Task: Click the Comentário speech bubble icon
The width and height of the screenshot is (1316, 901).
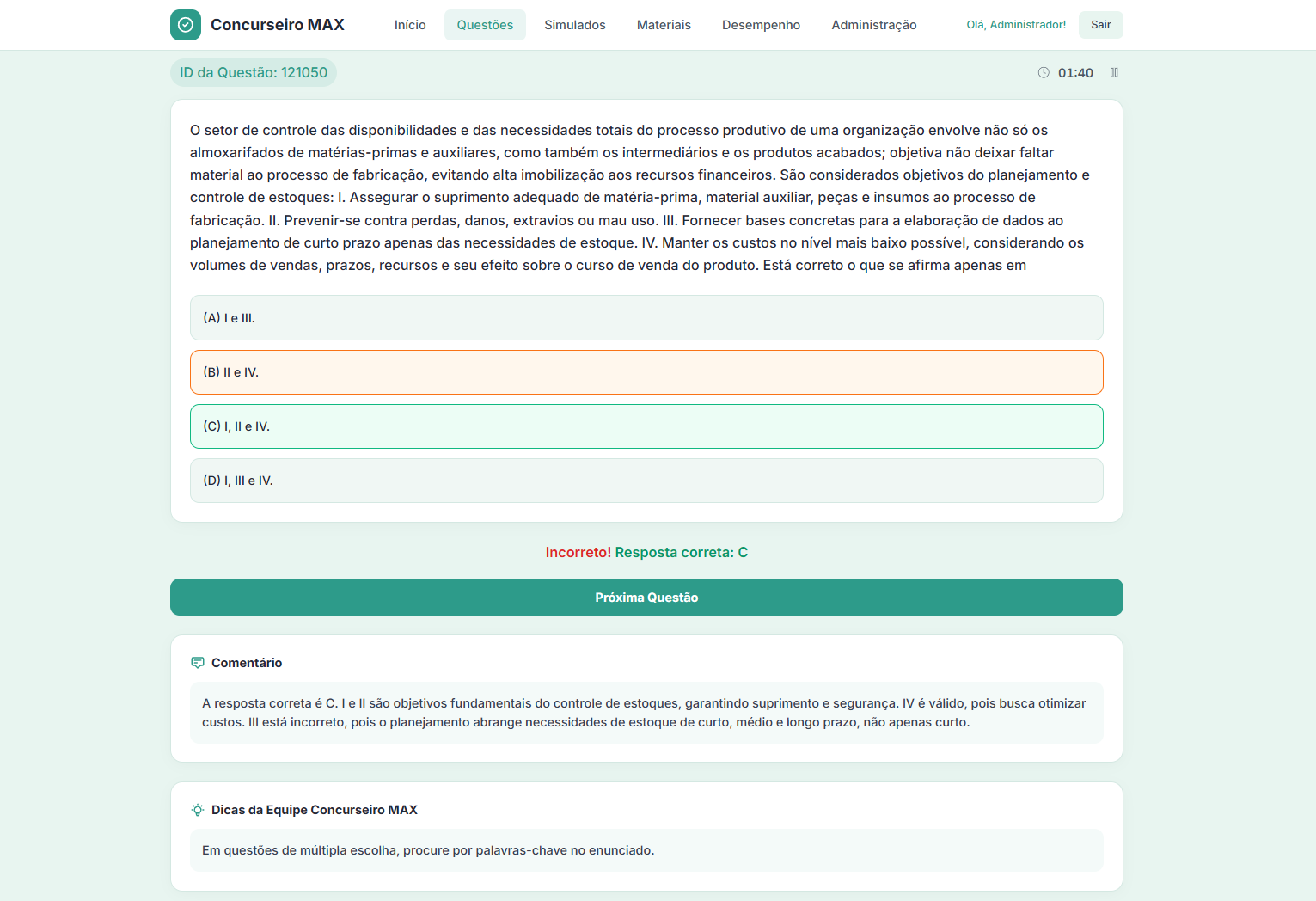Action: pyautogui.click(x=198, y=663)
